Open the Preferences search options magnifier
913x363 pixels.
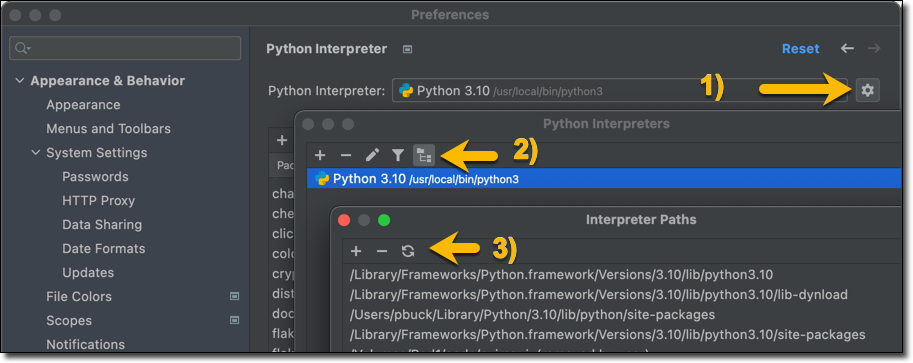pos(22,48)
